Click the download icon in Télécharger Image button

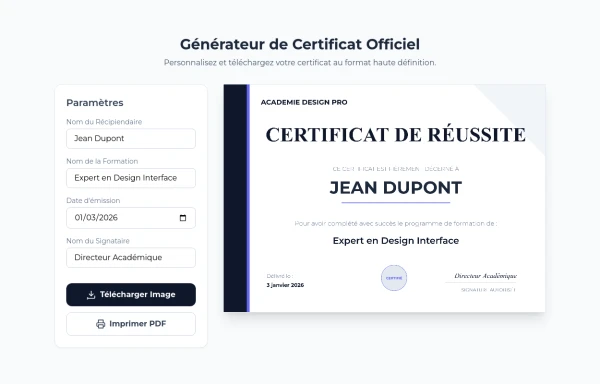91,295
